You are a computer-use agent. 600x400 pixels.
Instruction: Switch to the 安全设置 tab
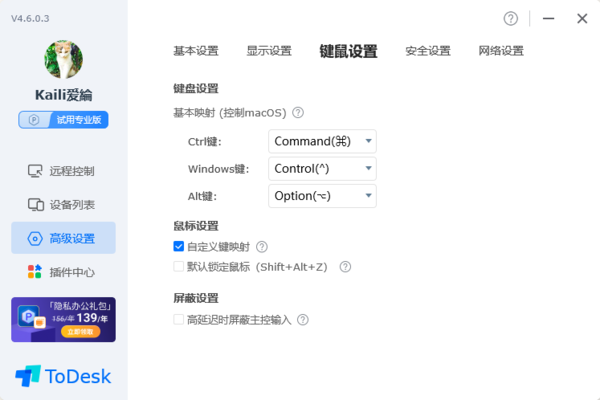click(x=428, y=51)
